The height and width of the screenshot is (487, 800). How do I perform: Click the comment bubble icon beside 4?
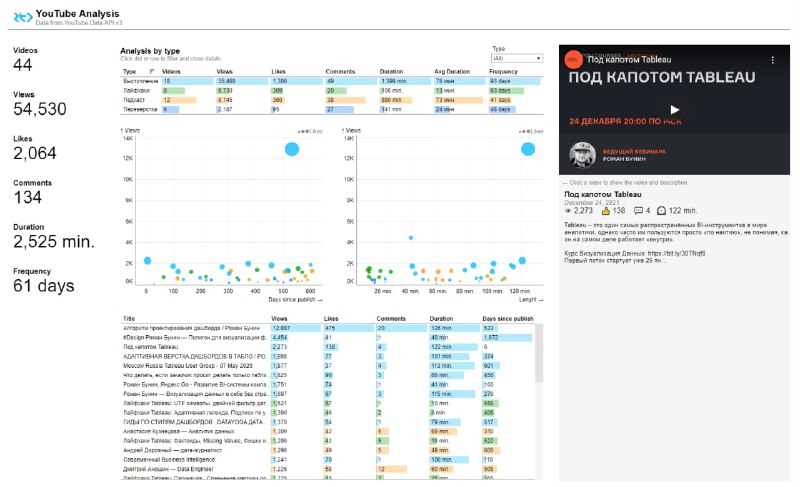638,211
